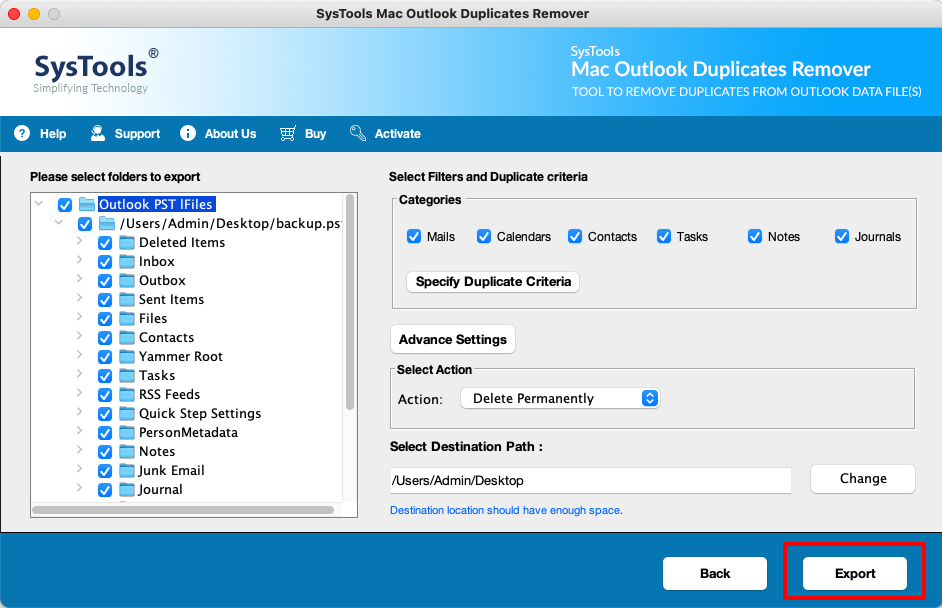Open the Help menu item
This screenshot has height=608, width=942.
point(40,133)
